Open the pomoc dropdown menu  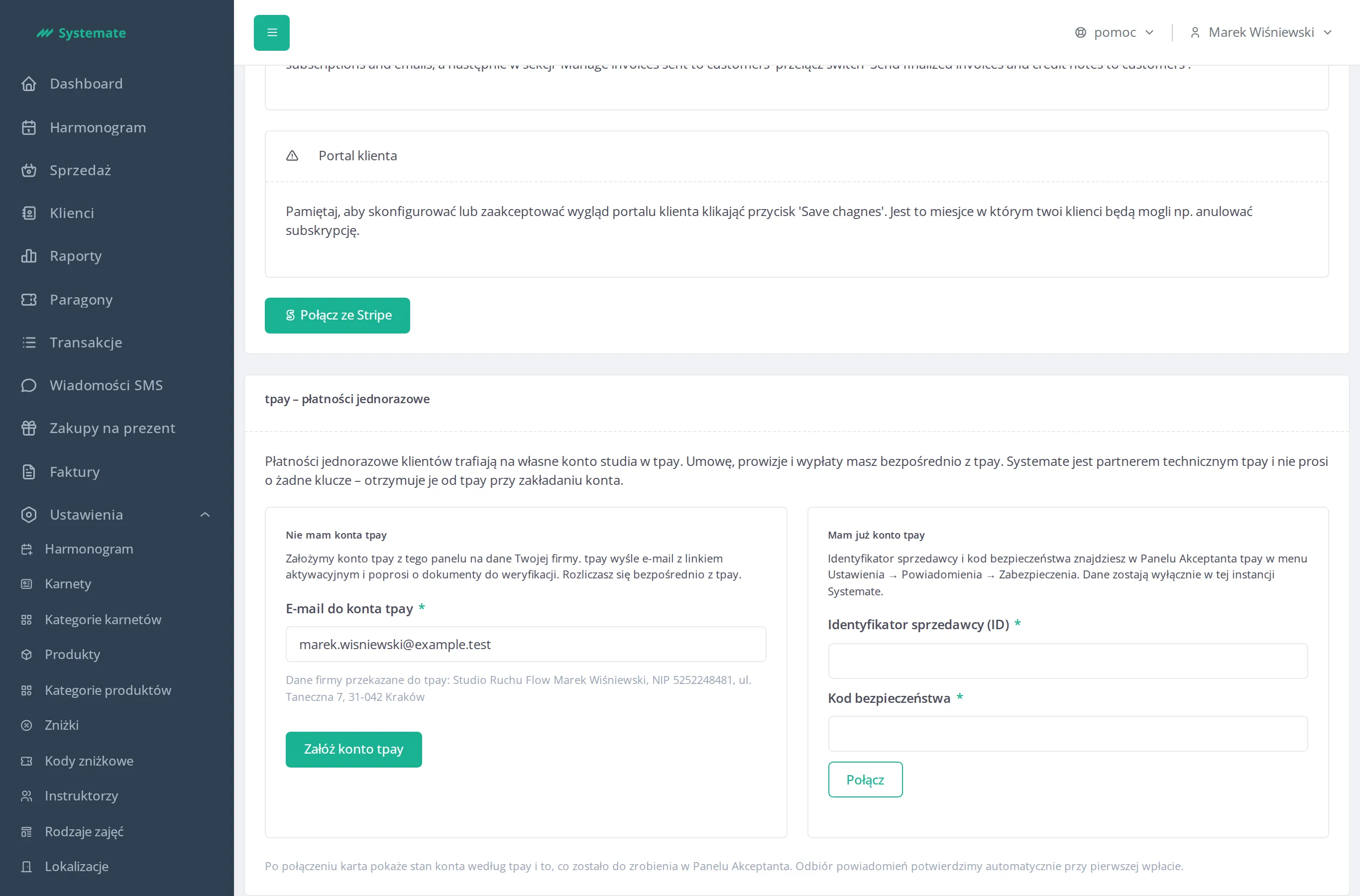[x=1114, y=32]
